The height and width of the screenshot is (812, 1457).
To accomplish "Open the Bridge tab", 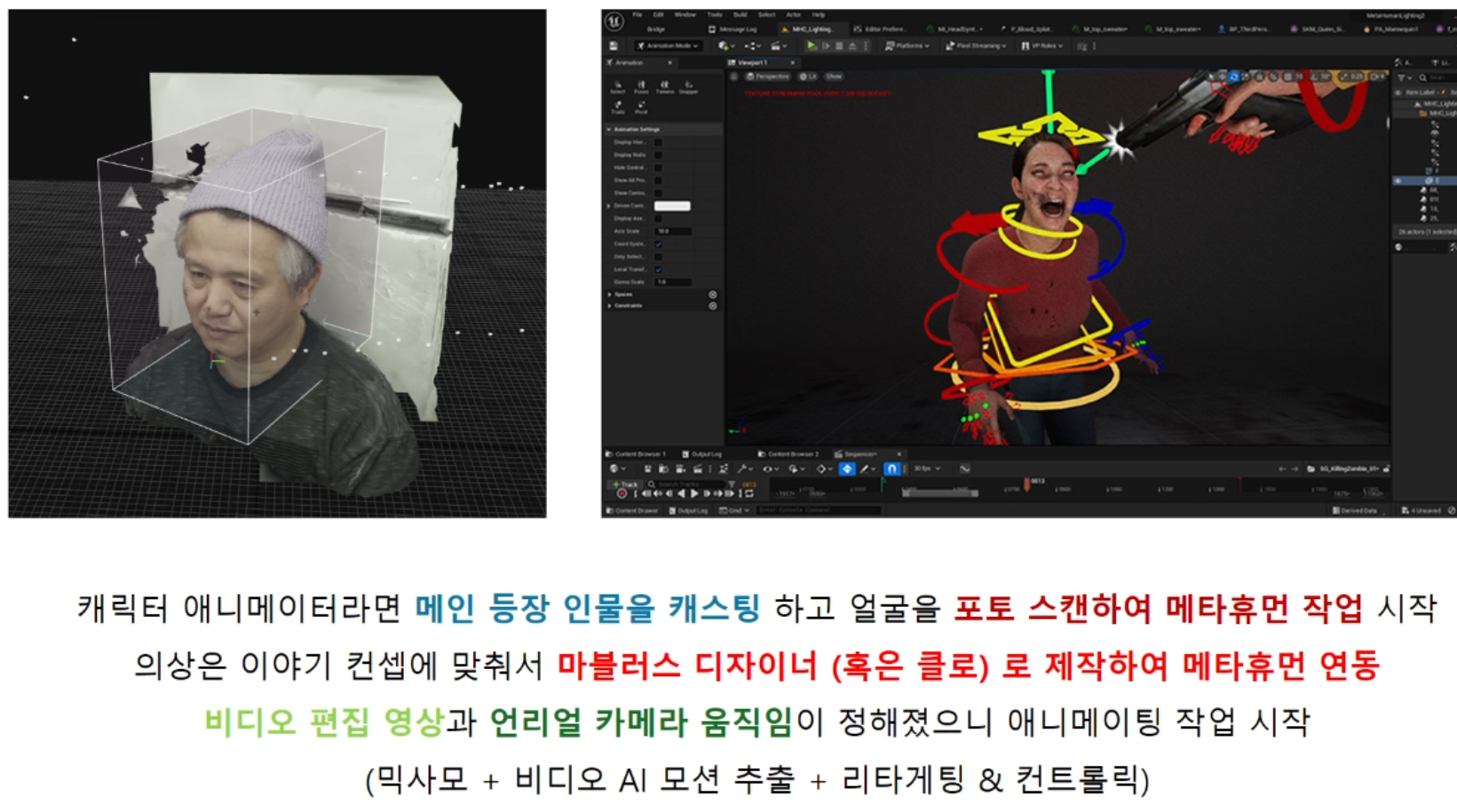I will point(655,29).
